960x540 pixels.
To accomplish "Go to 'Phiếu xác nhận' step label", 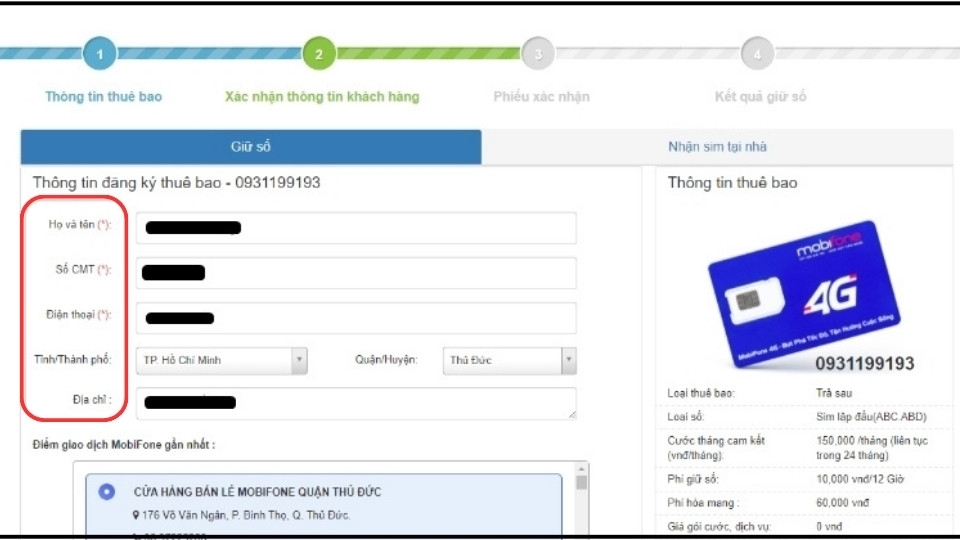I will click(541, 96).
